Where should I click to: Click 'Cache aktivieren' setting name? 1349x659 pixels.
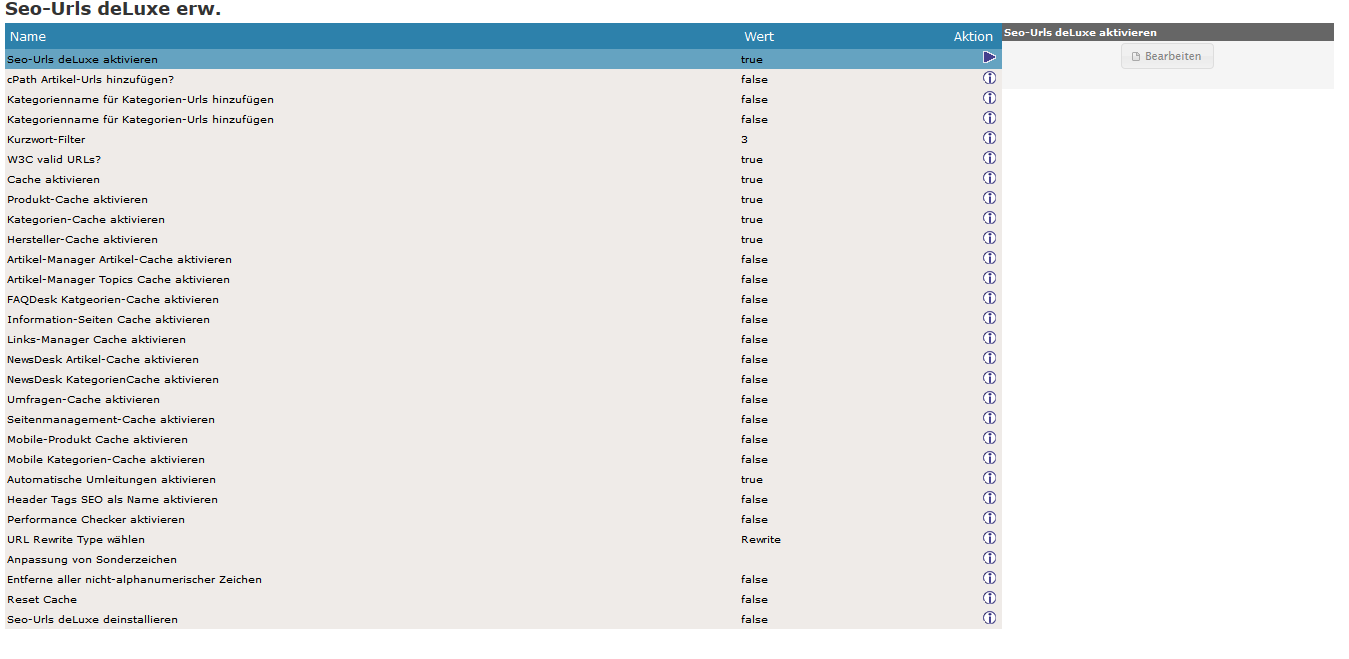(x=53, y=180)
